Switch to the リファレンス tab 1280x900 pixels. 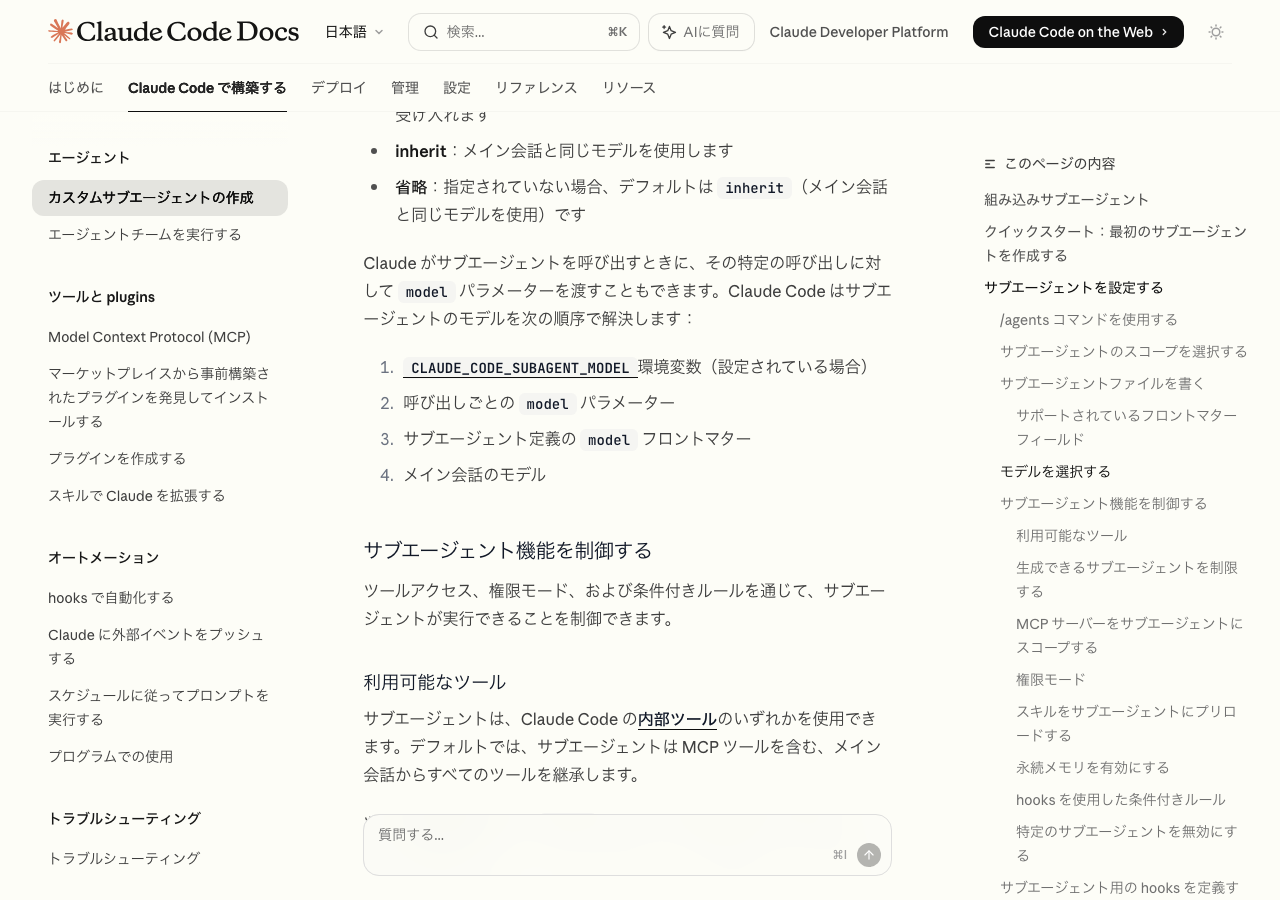(536, 88)
